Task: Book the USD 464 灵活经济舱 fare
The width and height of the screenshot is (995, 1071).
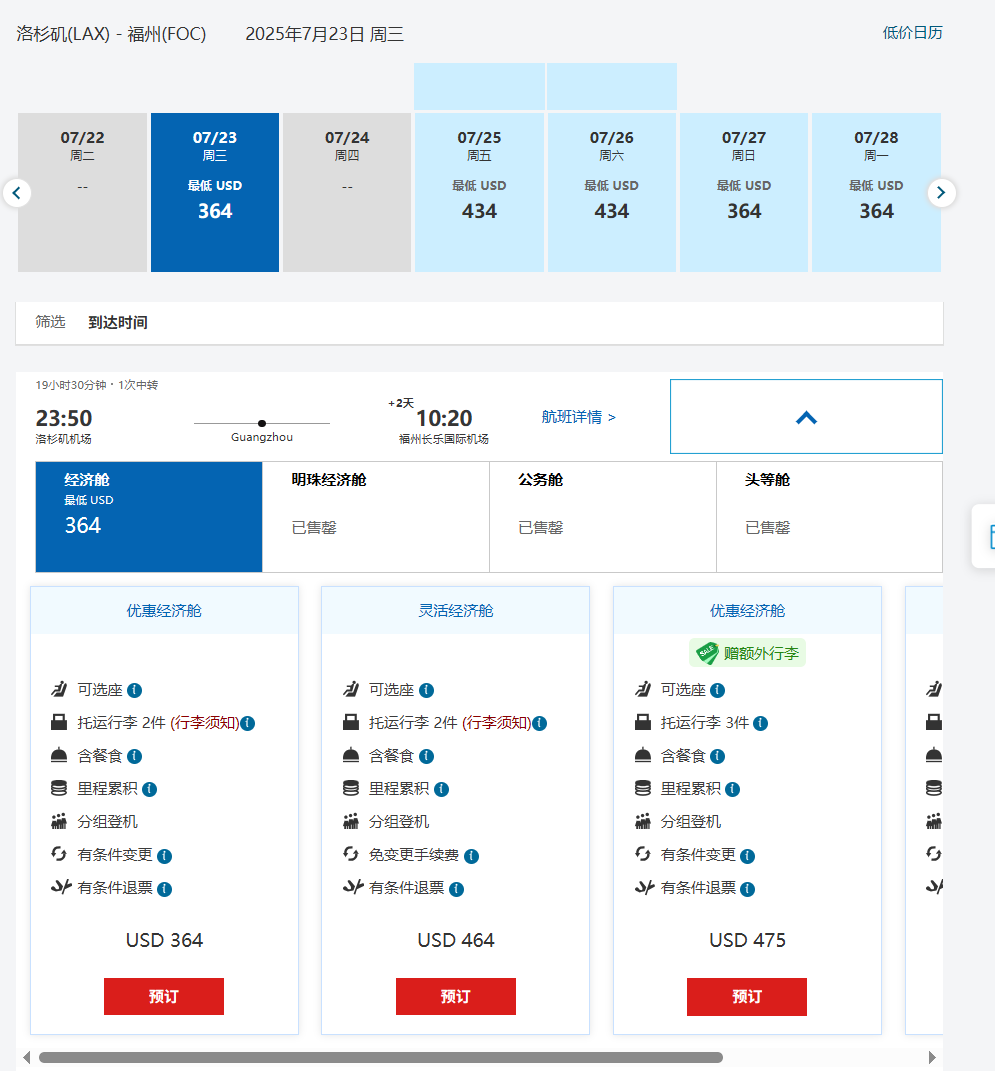Action: (x=455, y=996)
